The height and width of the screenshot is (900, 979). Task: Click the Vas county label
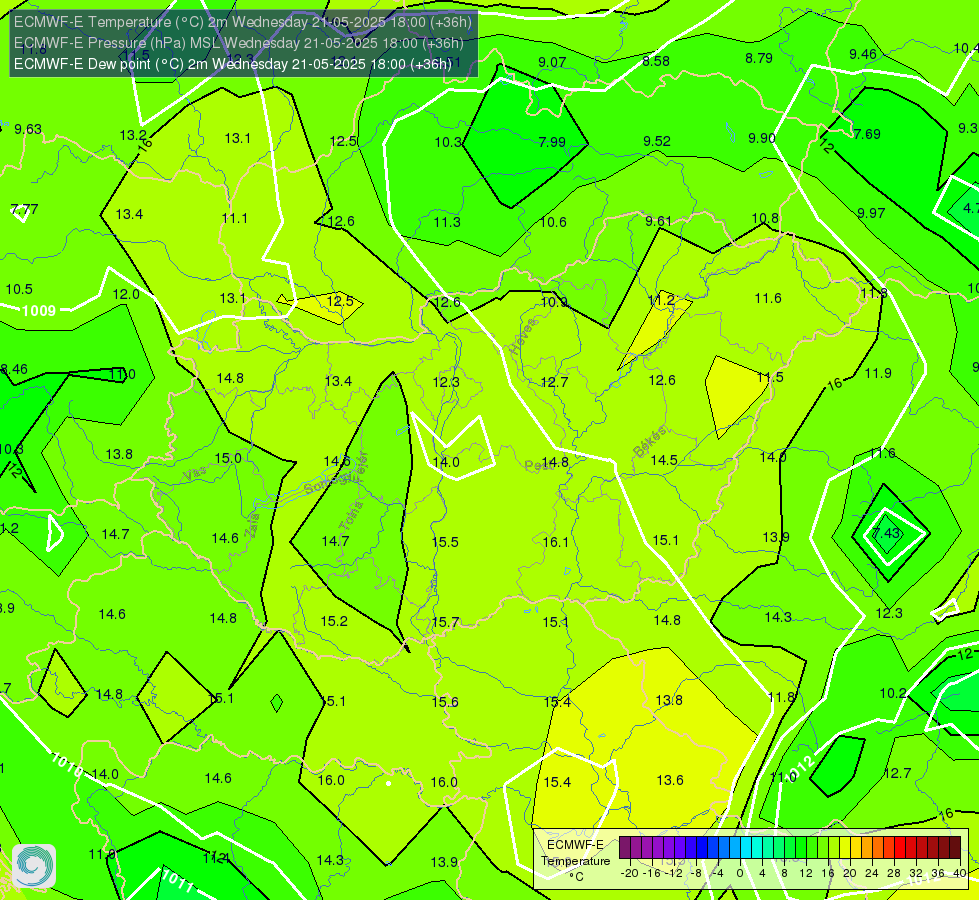[x=195, y=474]
